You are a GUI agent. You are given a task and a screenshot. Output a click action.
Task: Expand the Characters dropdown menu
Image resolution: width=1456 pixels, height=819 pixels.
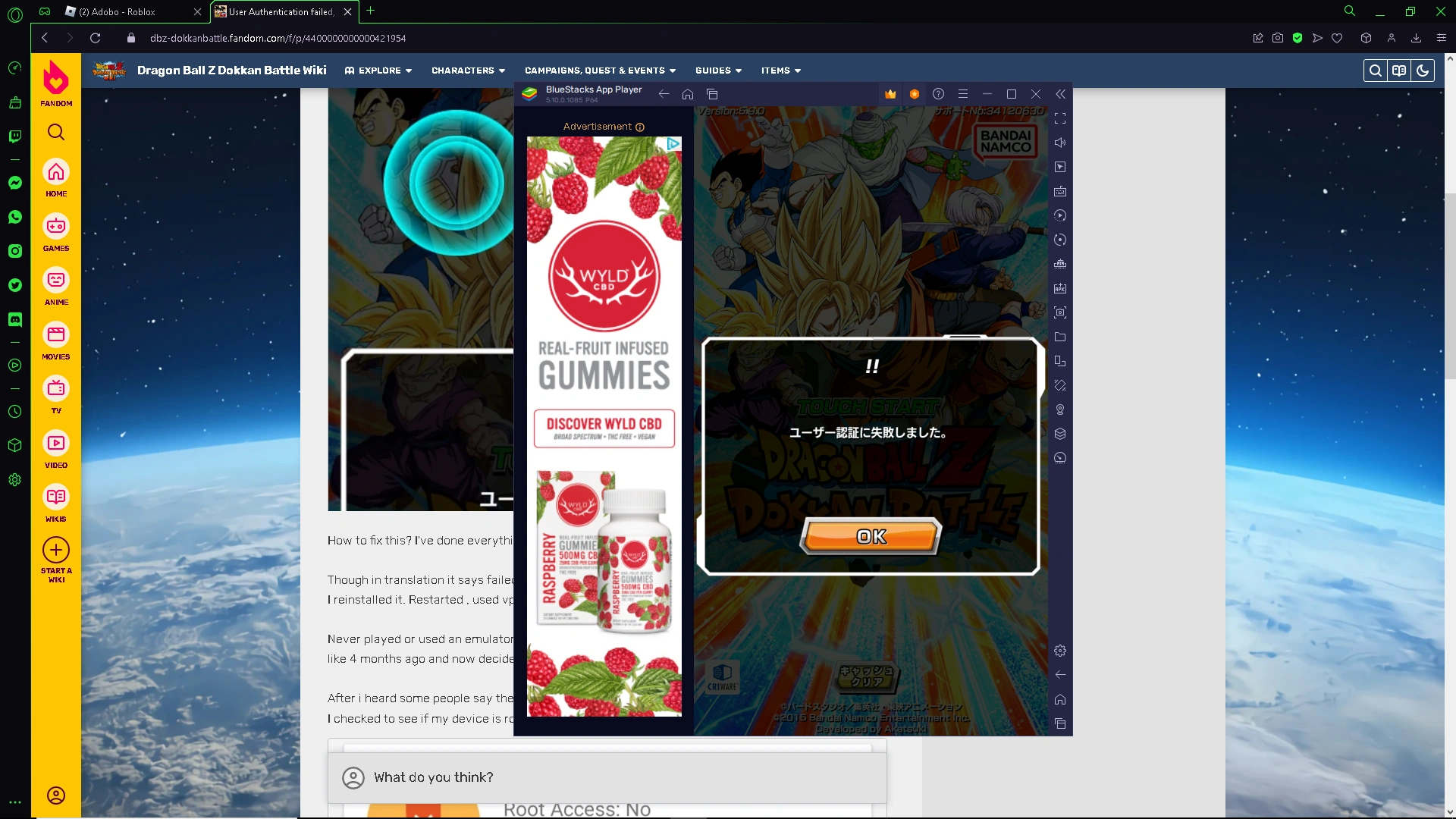point(468,71)
